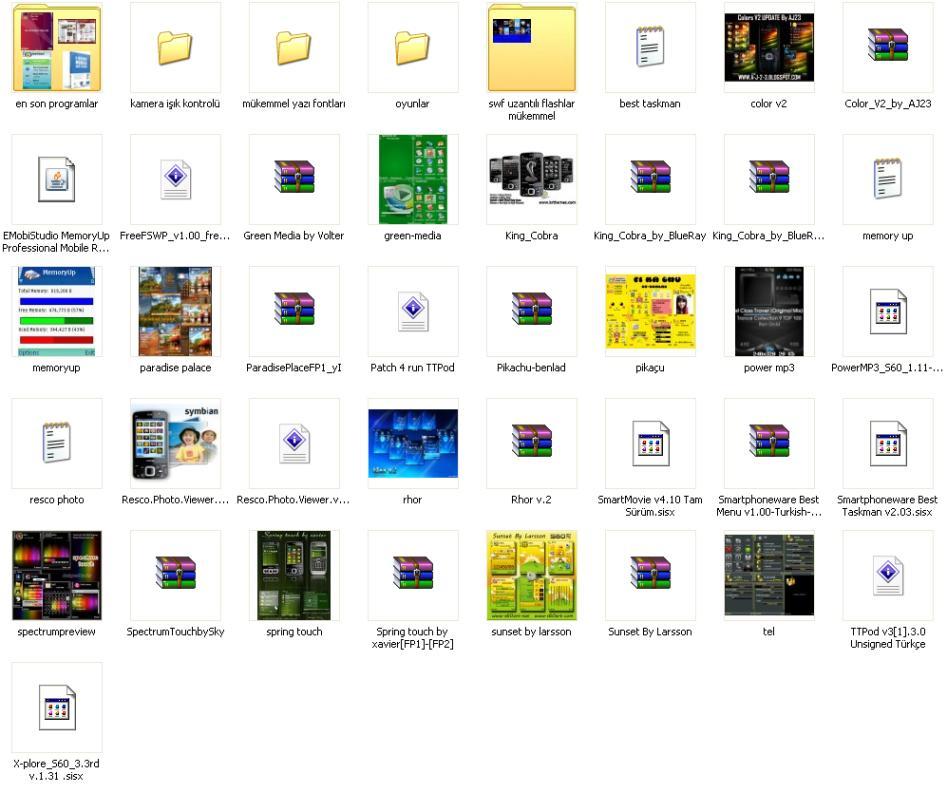The height and width of the screenshot is (793, 947).
Task: Select Smartphoneware Best Menu archive icon
Action: [x=769, y=440]
